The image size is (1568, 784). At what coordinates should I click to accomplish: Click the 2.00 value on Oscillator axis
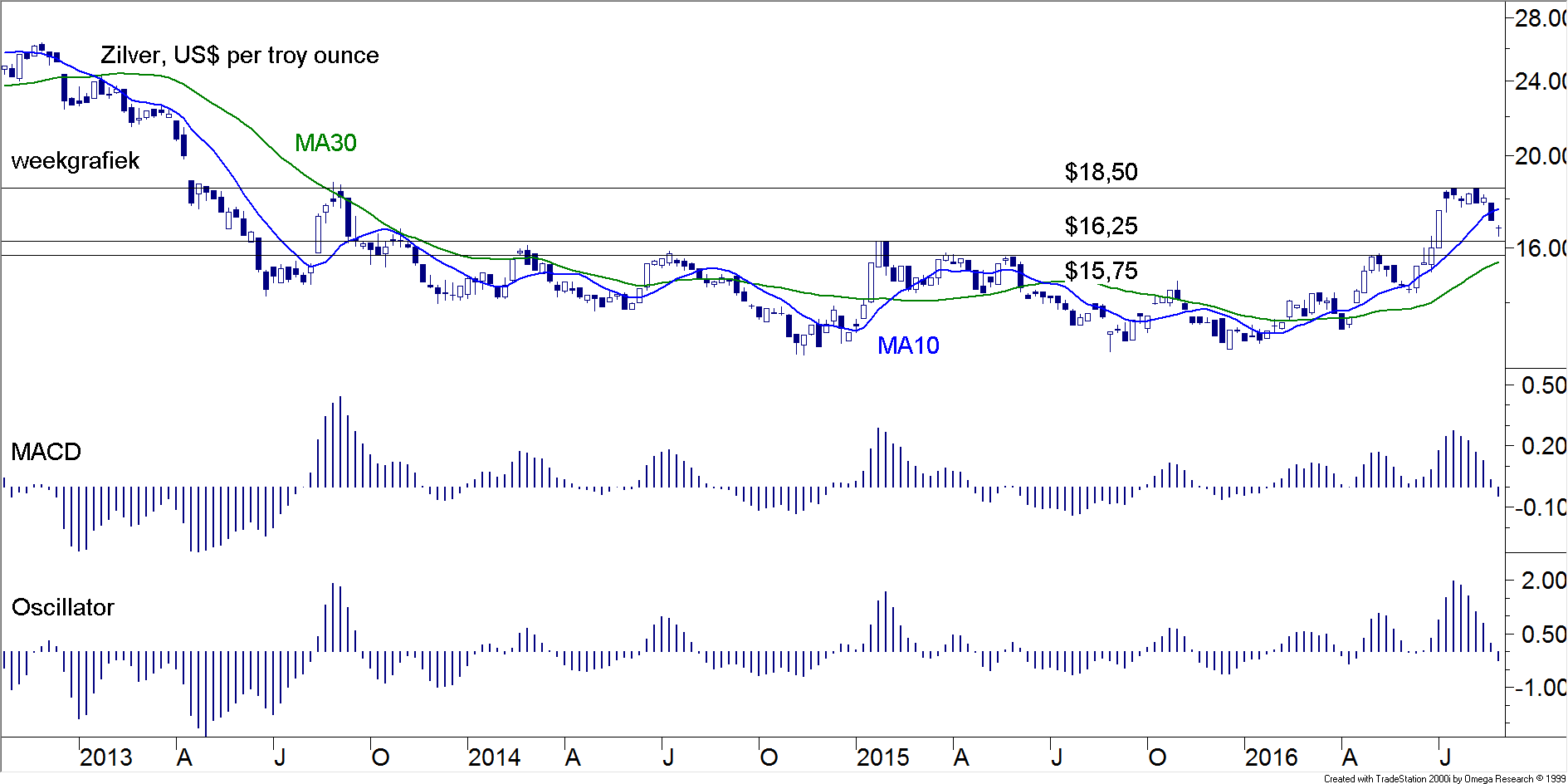point(1543,581)
